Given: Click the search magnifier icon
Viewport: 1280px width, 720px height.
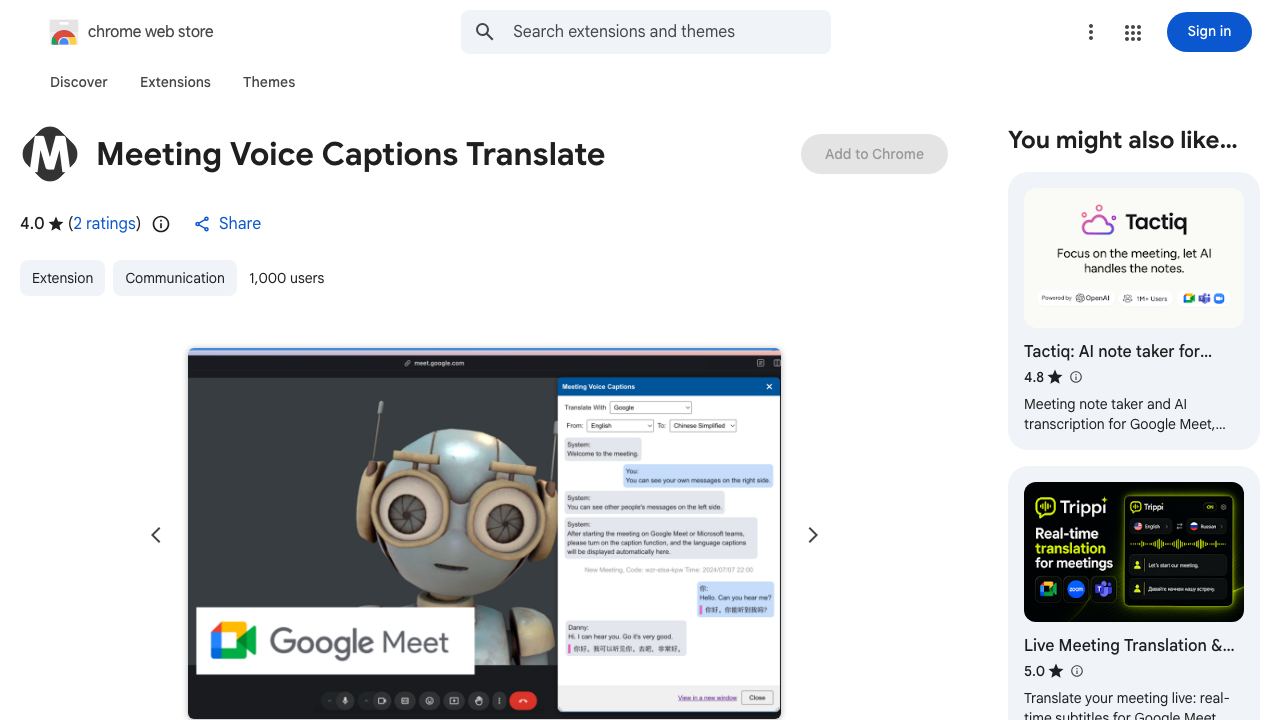Looking at the screenshot, I should [485, 32].
